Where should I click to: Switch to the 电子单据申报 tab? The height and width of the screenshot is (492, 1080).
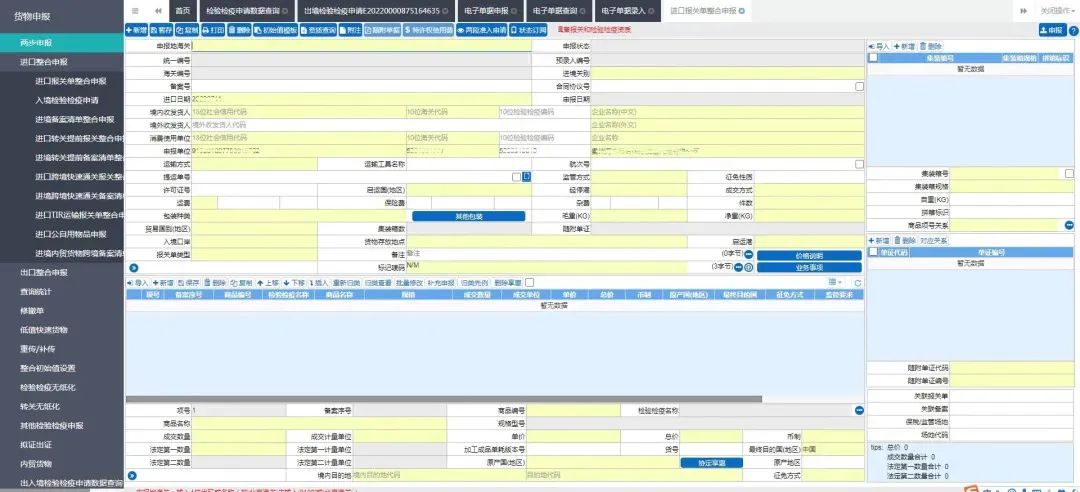coord(490,11)
